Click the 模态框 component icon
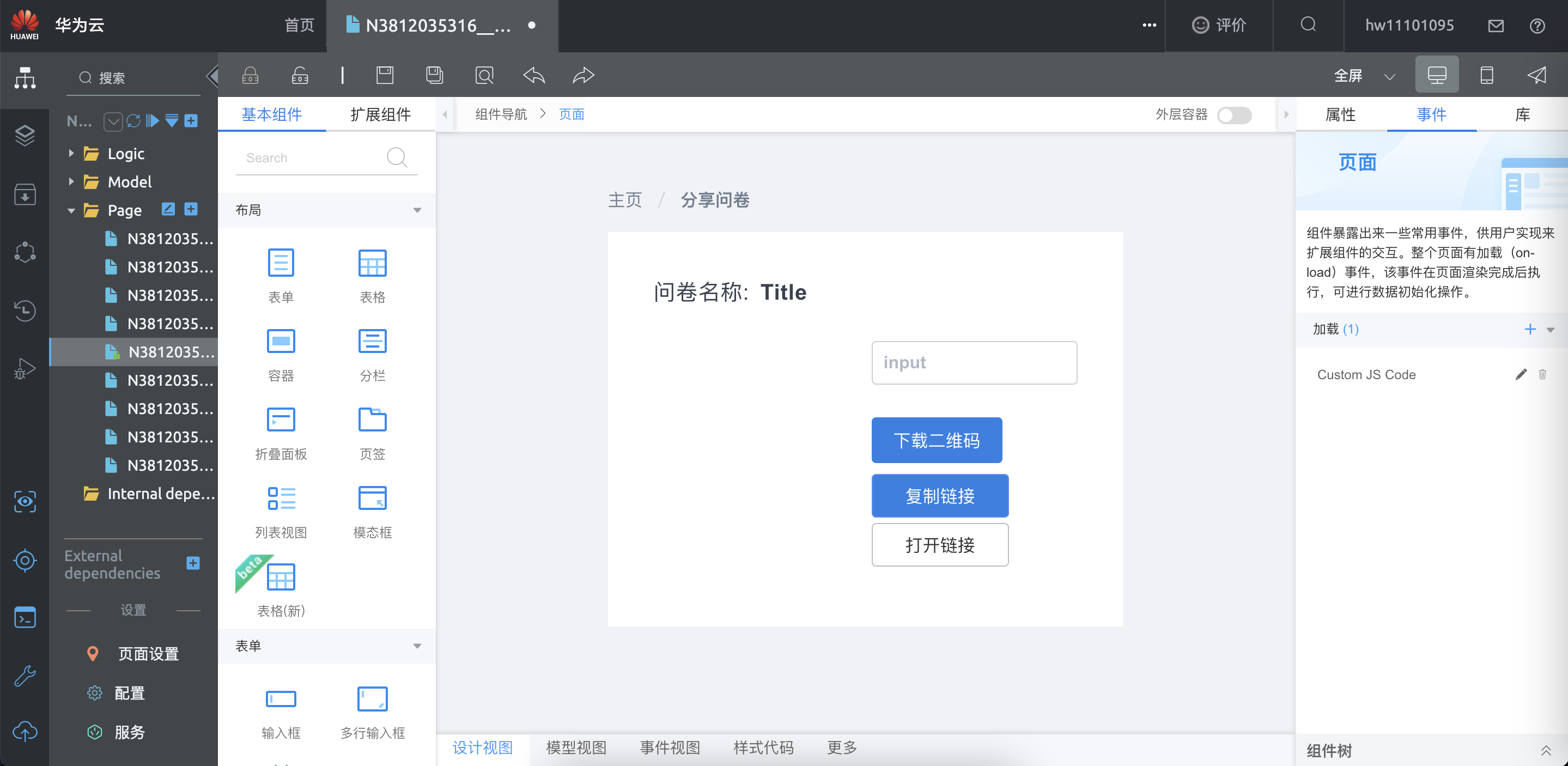Screen dimensions: 1568x766 (372, 498)
